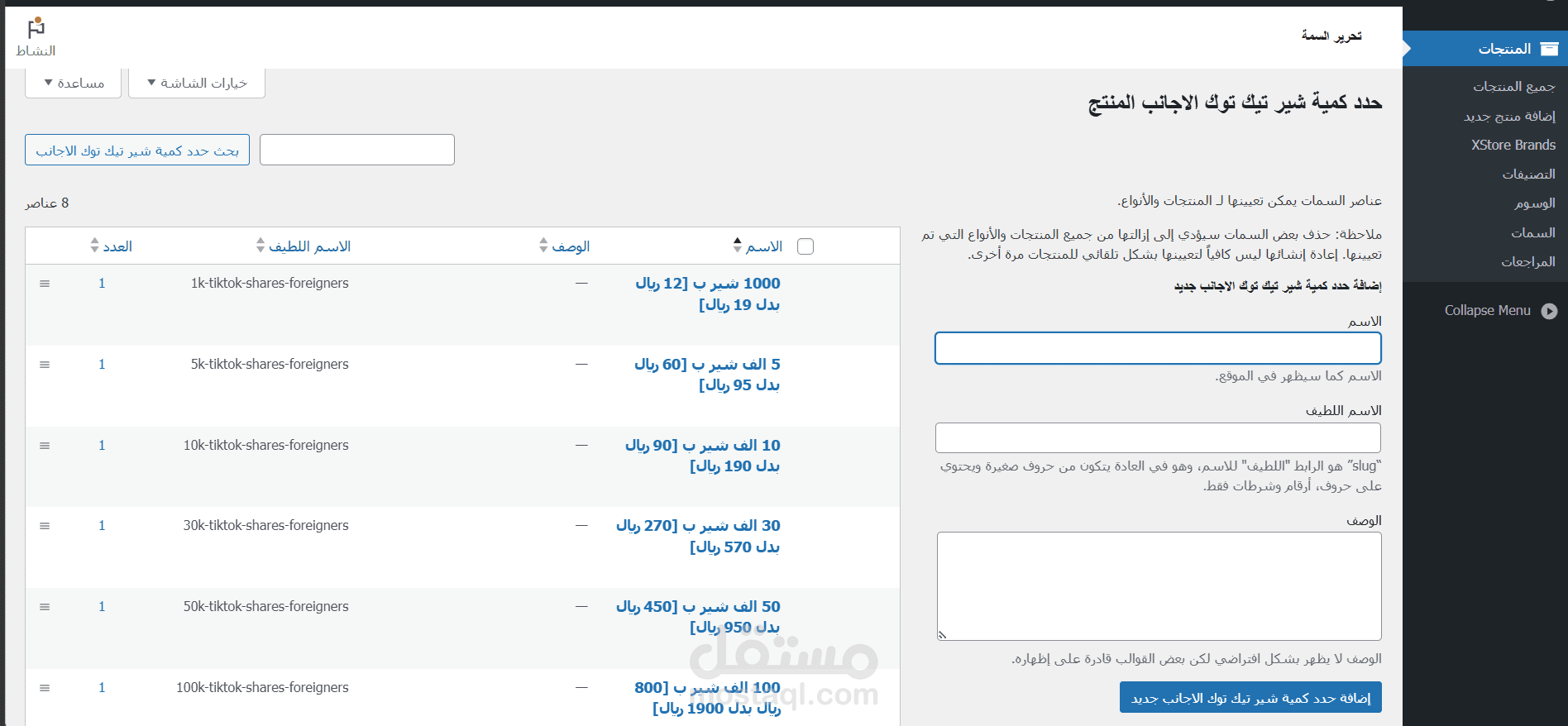Click count link for 100k-tiktok-shares-foreigners

tap(102, 688)
